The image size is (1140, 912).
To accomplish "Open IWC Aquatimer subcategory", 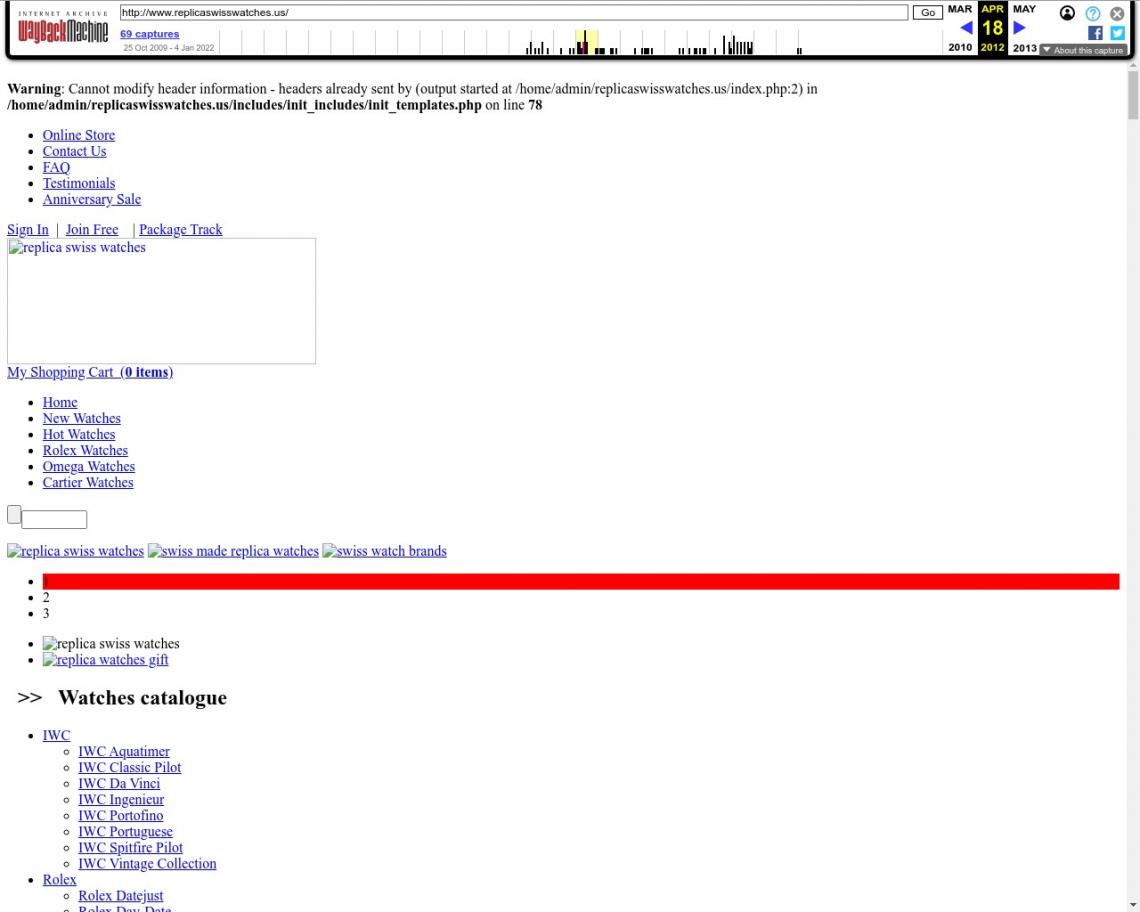I will click(124, 752).
